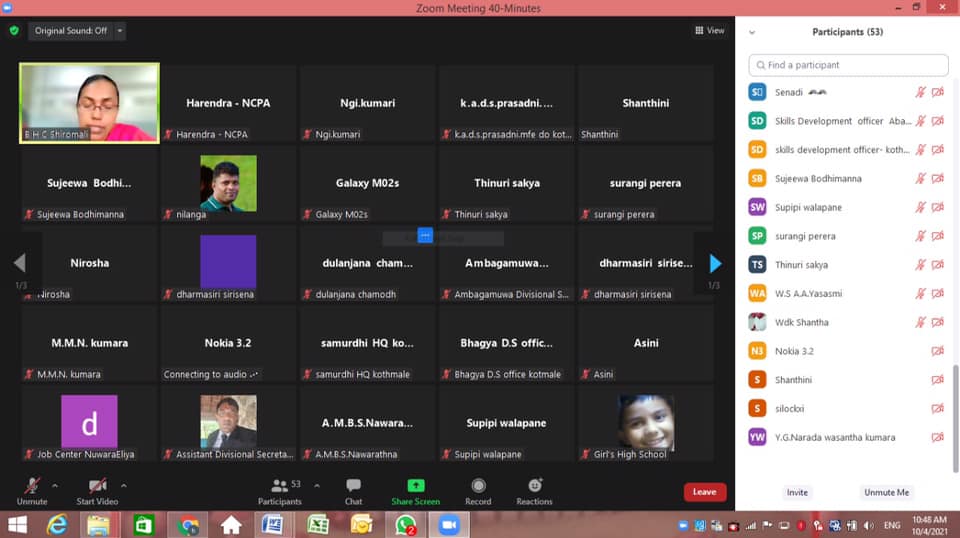Open the Chat icon
This screenshot has width=960, height=538.
point(353,486)
